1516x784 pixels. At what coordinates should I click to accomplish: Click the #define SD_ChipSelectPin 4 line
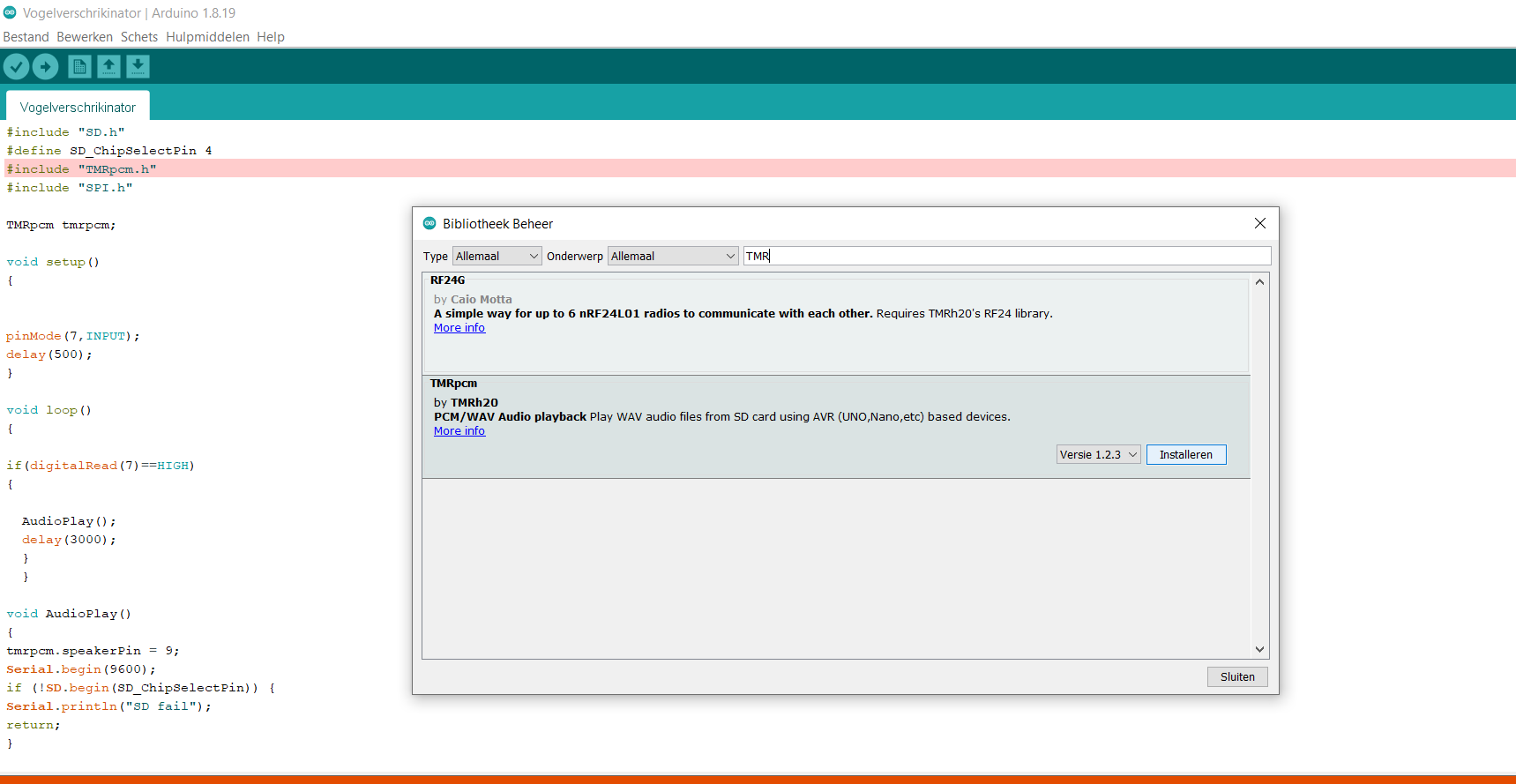tap(109, 150)
